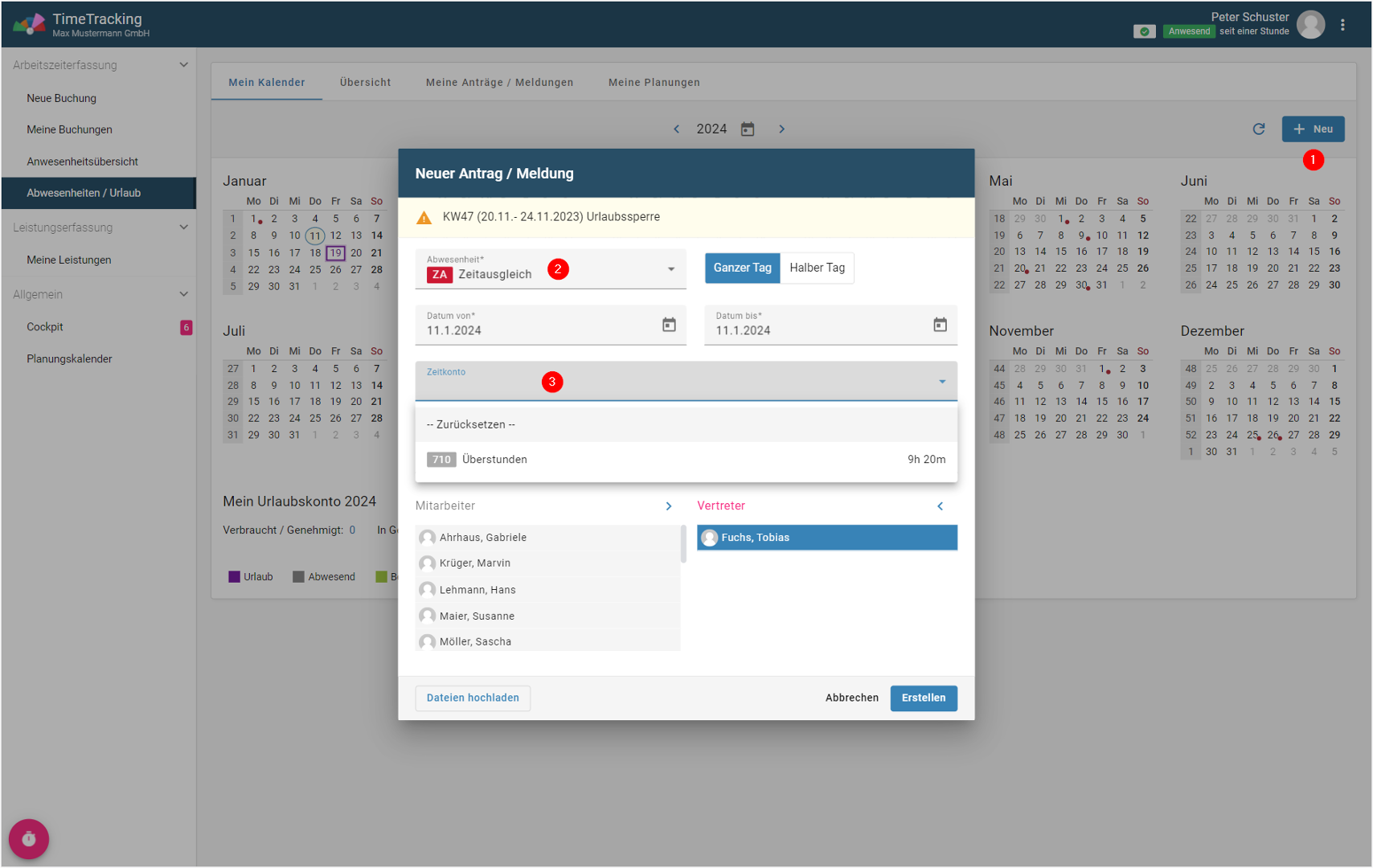Click the Erstellen button
Viewport: 1373px width, 868px height.
pyautogui.click(x=923, y=698)
